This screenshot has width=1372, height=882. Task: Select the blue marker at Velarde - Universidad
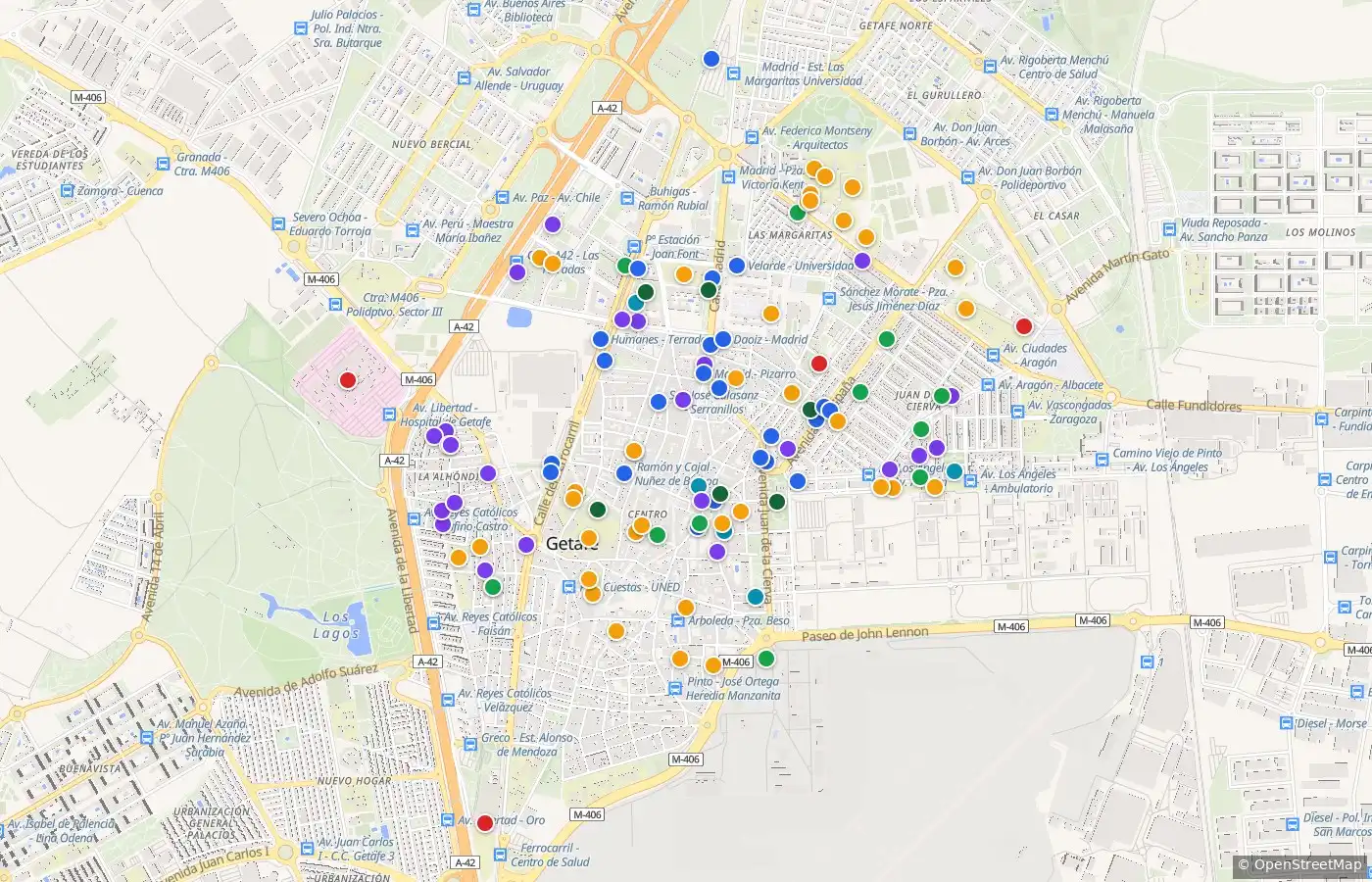click(737, 266)
